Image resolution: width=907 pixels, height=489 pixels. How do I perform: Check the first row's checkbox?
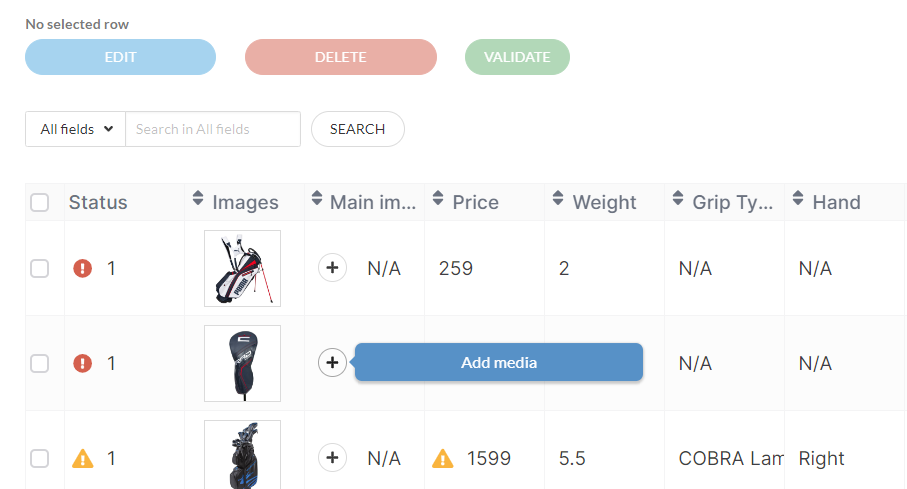point(39,269)
